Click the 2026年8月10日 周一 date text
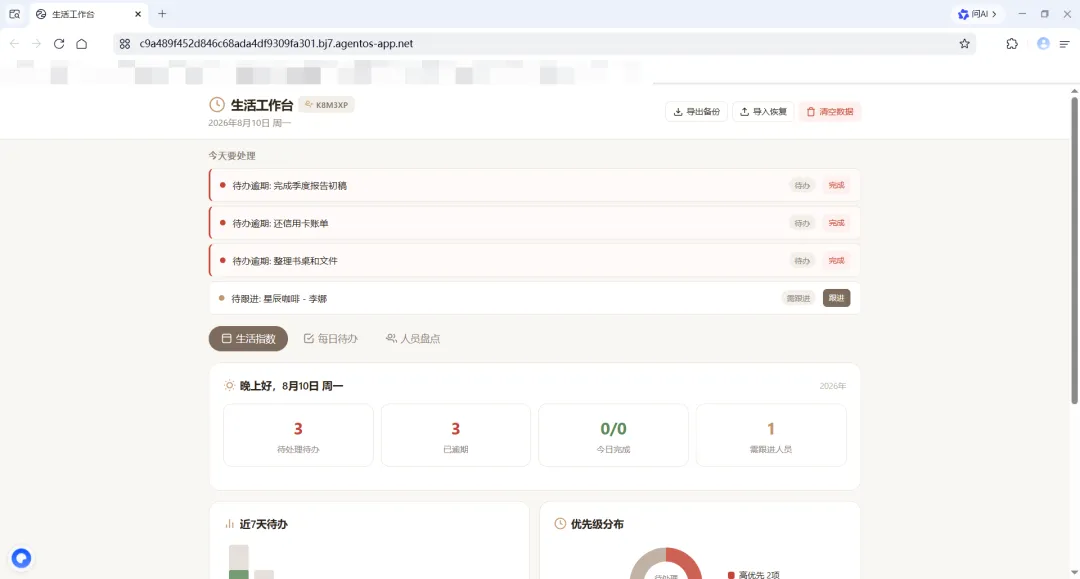1080x579 pixels. [x=249, y=123]
